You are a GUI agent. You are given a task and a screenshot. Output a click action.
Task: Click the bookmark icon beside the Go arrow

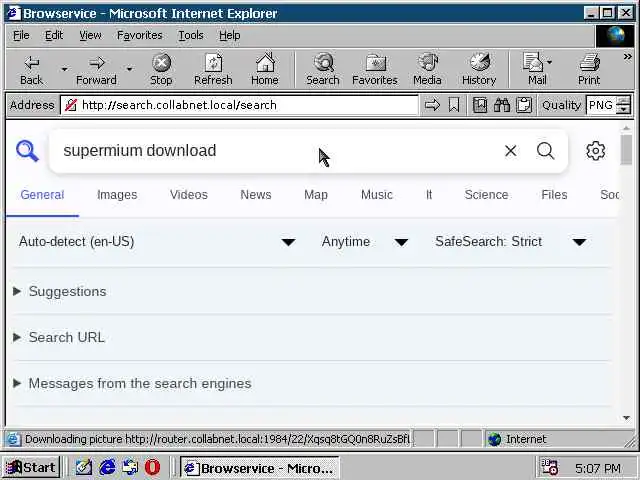454,105
